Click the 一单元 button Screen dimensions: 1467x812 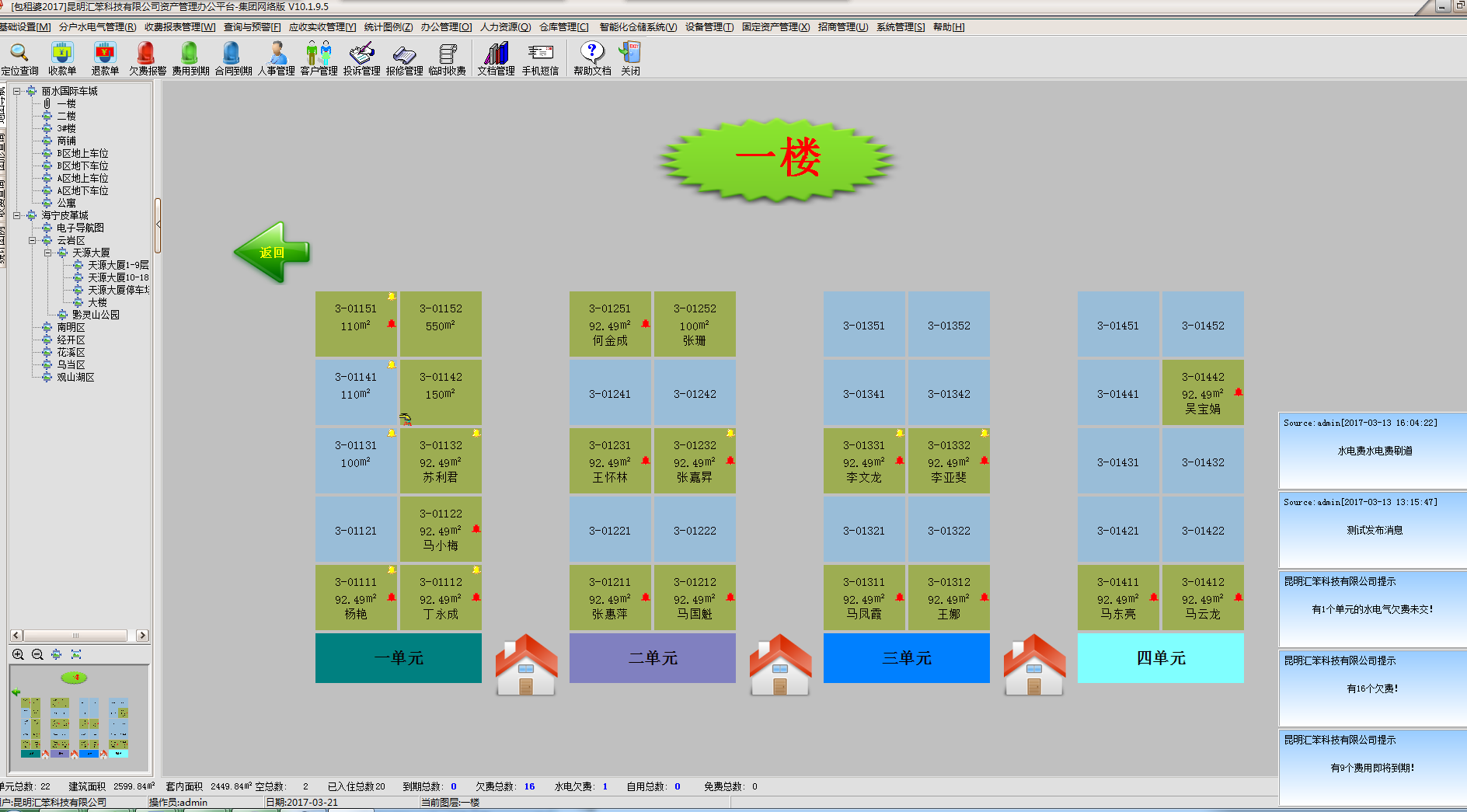399,658
